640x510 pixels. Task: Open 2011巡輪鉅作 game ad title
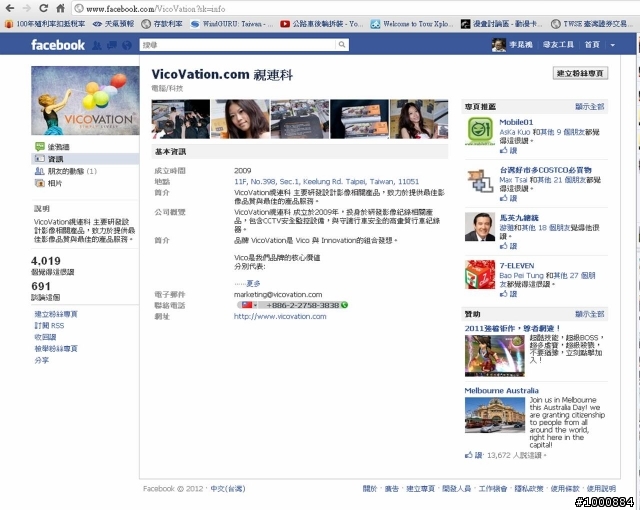(x=512, y=328)
